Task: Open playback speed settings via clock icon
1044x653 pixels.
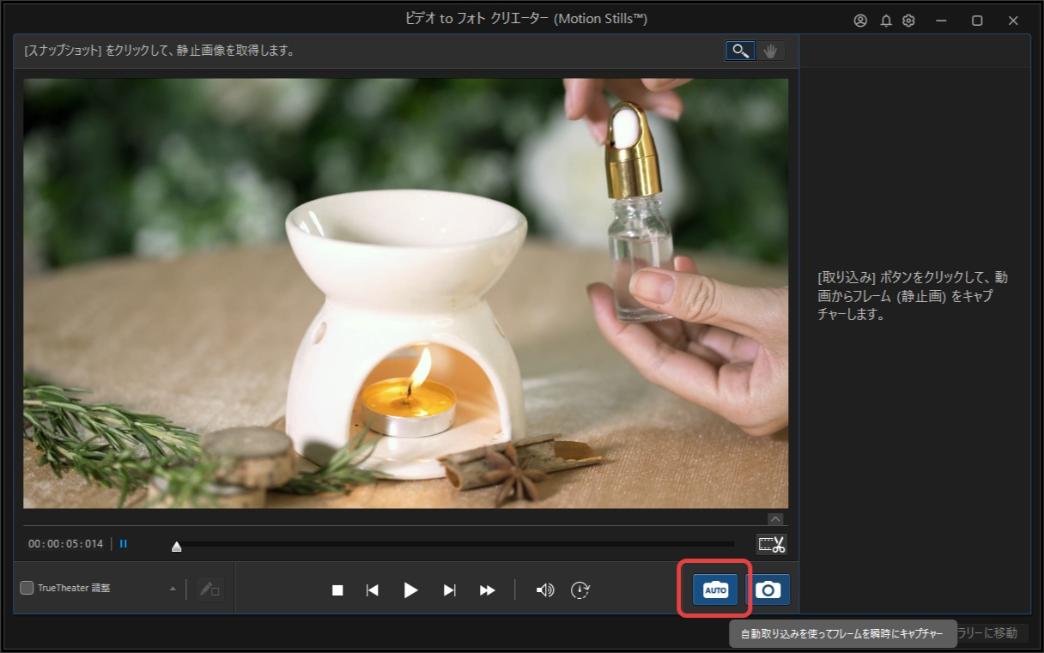Action: tap(581, 590)
